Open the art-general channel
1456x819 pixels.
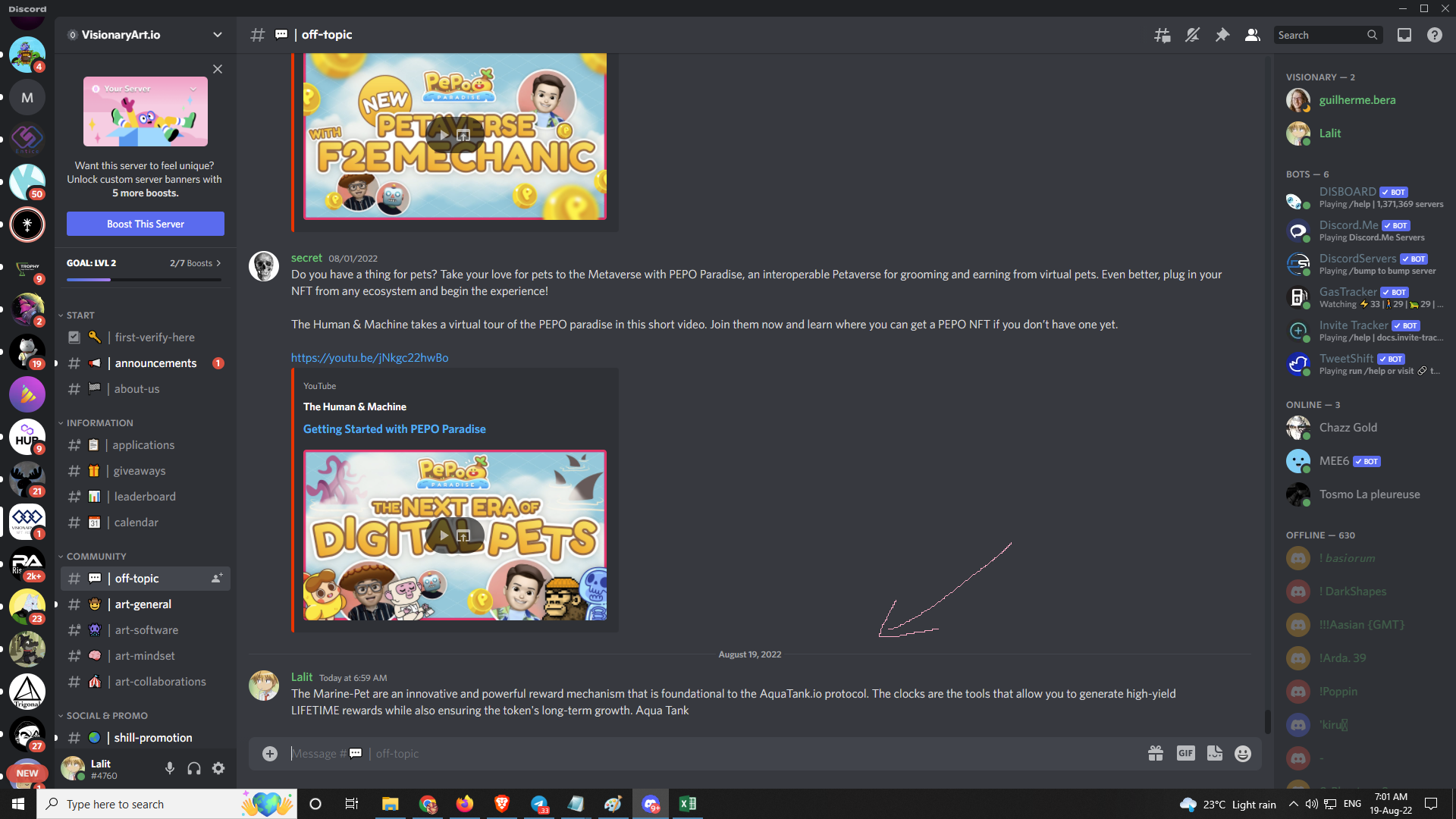(x=146, y=604)
